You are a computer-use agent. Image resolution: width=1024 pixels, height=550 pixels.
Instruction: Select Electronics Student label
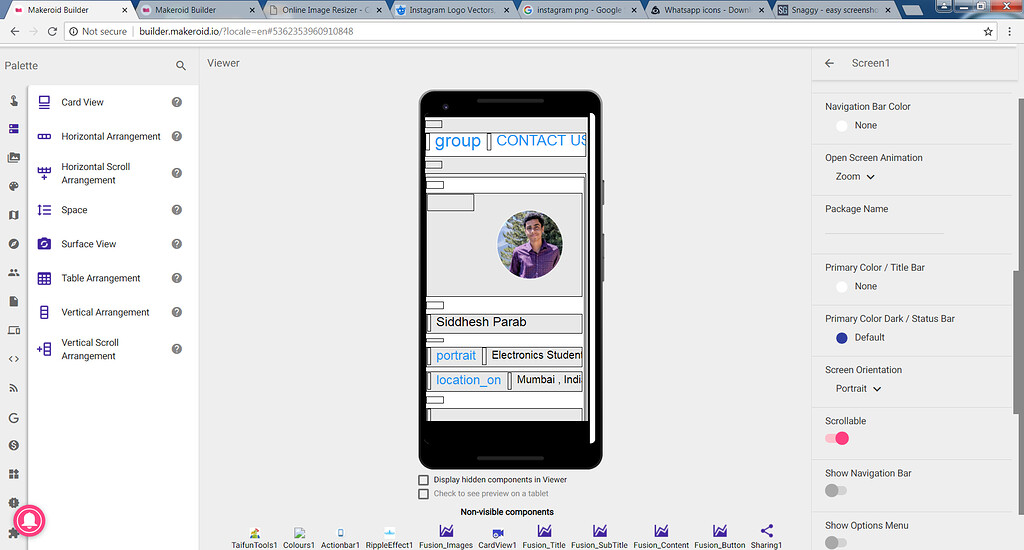(536, 355)
